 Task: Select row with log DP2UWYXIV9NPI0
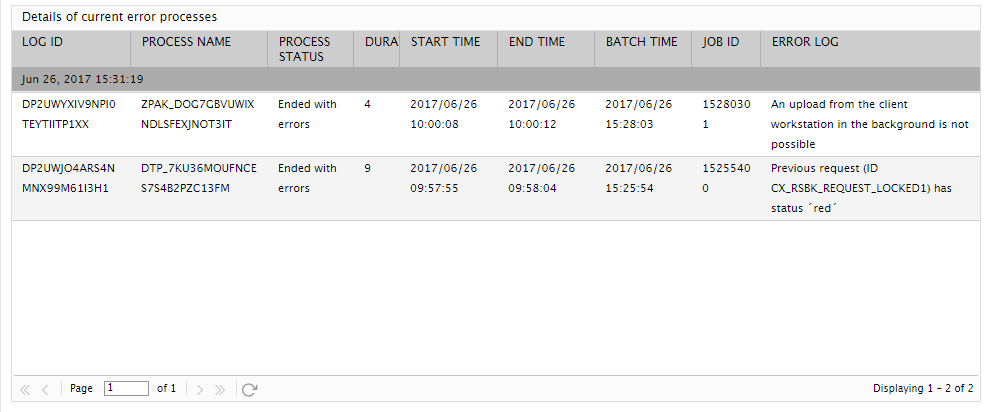496,124
